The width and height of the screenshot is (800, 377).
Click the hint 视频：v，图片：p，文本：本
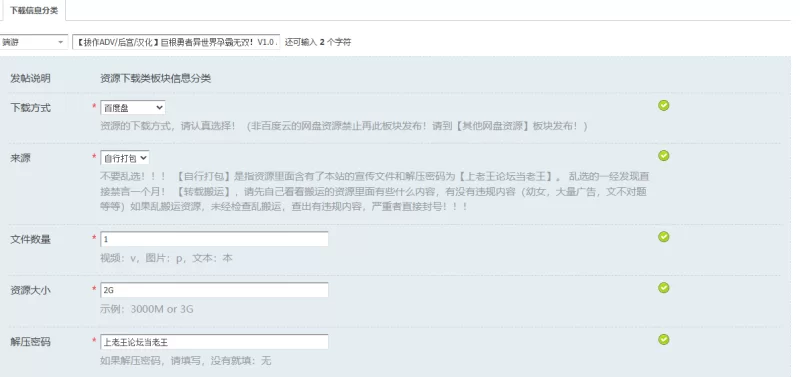[x=166, y=258]
